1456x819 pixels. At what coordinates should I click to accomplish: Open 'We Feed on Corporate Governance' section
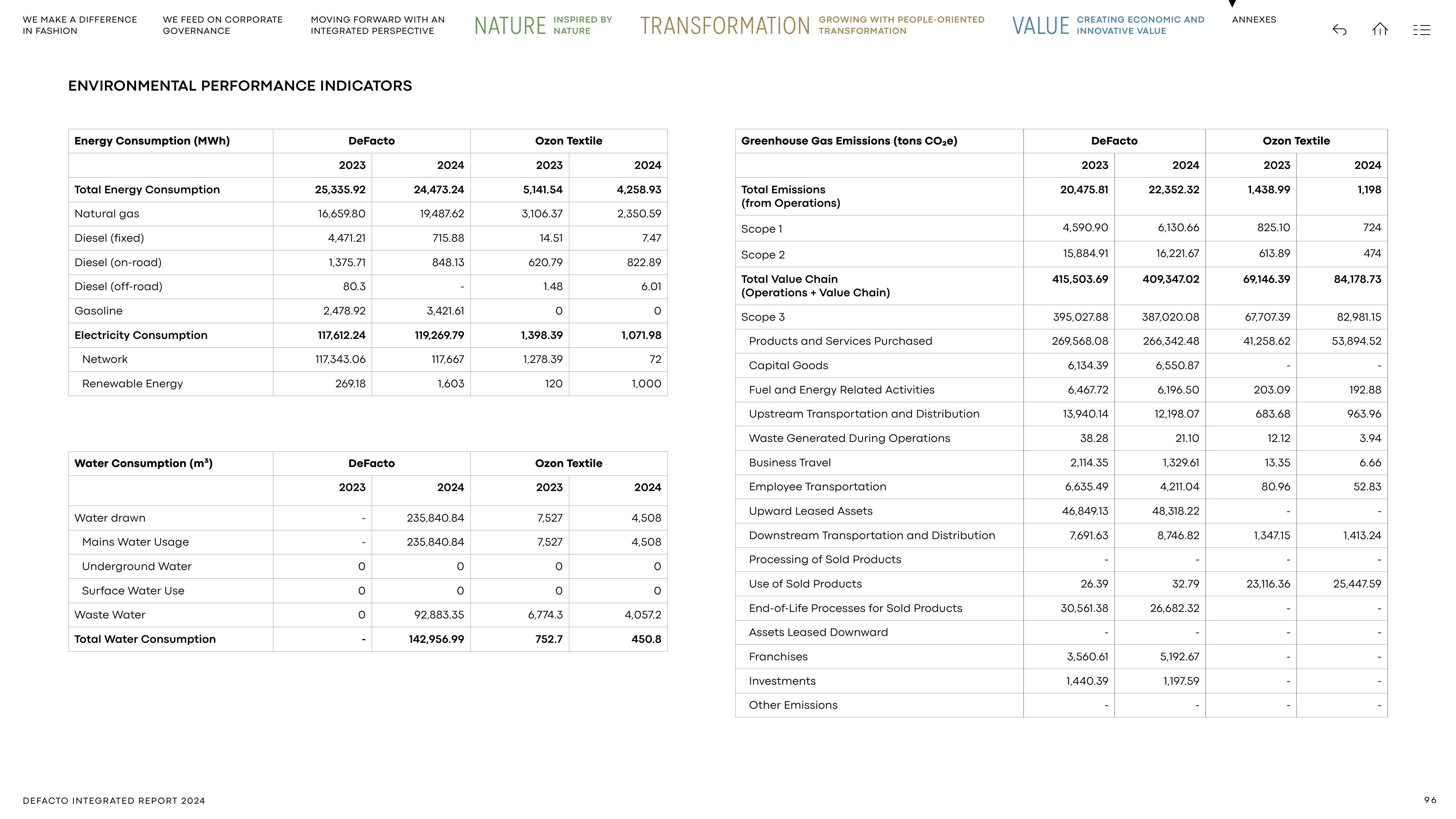pyautogui.click(x=223, y=25)
